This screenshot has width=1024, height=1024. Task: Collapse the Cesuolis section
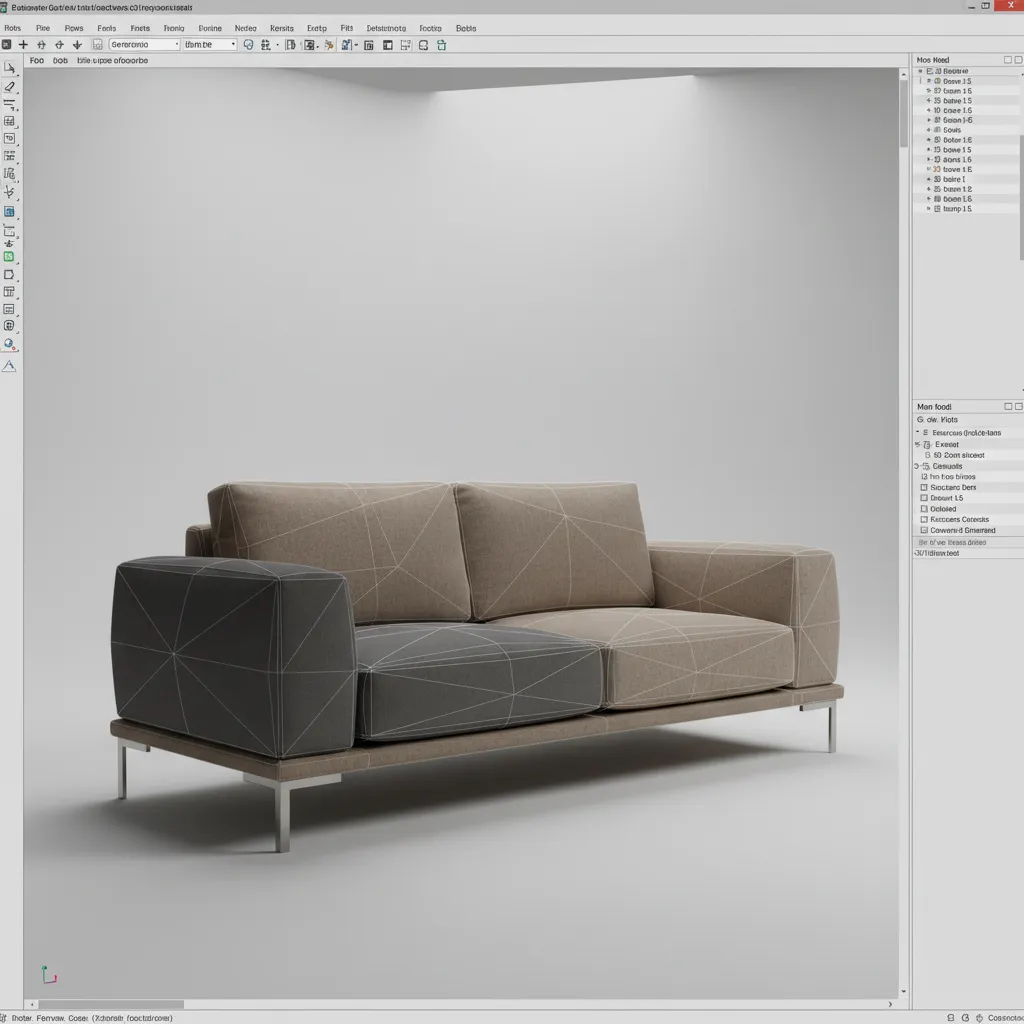(917, 466)
